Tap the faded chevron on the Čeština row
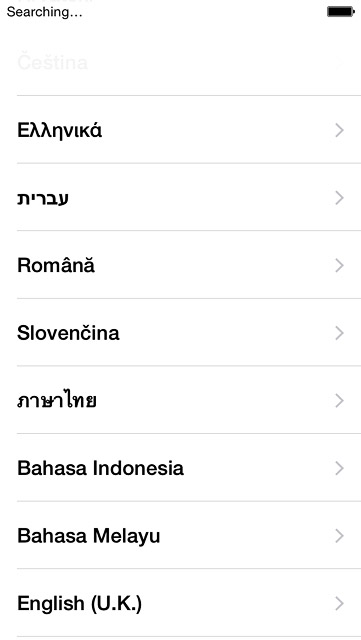Viewport: 361px width, 640px height. pos(339,63)
